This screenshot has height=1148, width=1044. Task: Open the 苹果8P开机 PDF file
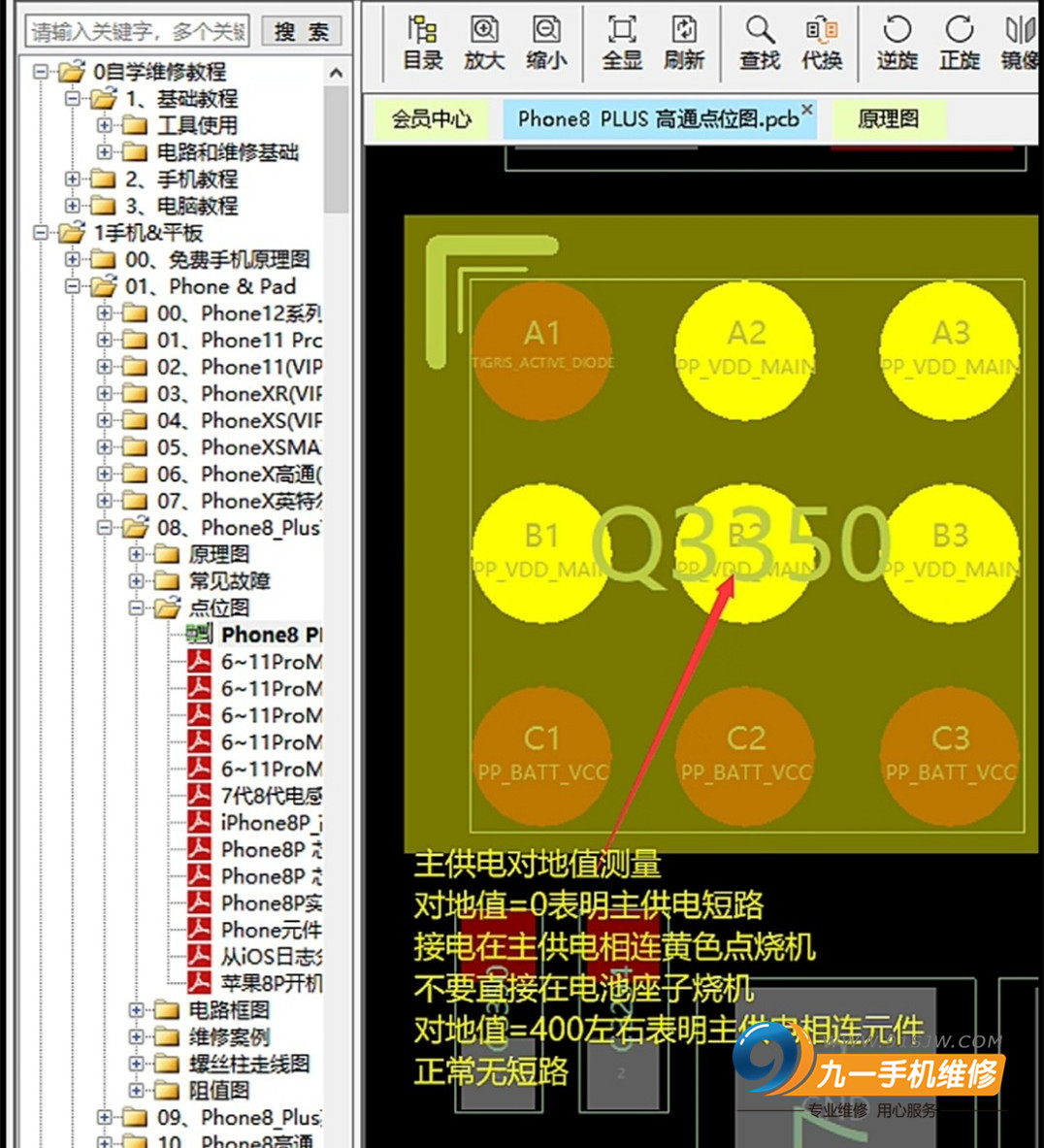click(255, 983)
